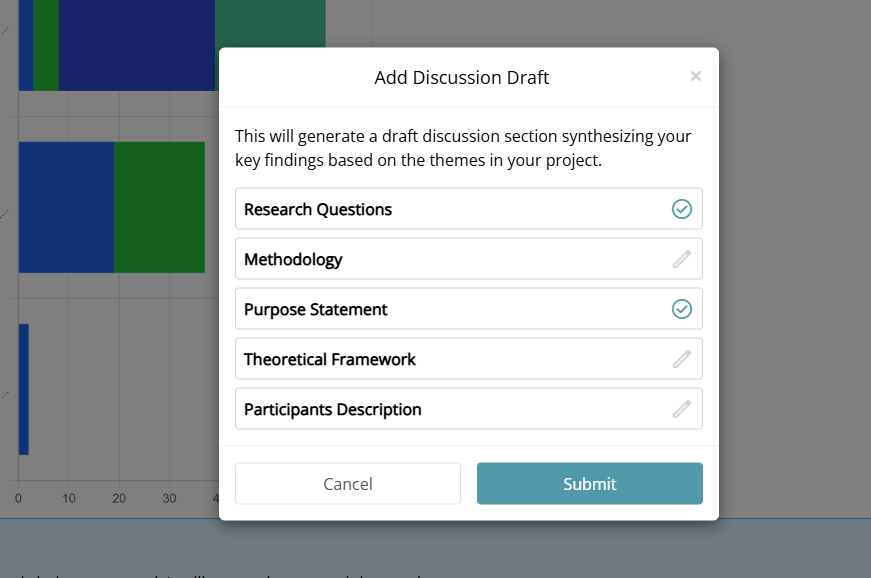Image resolution: width=871 pixels, height=578 pixels.
Task: Select the Methodology row label
Action: (x=293, y=260)
